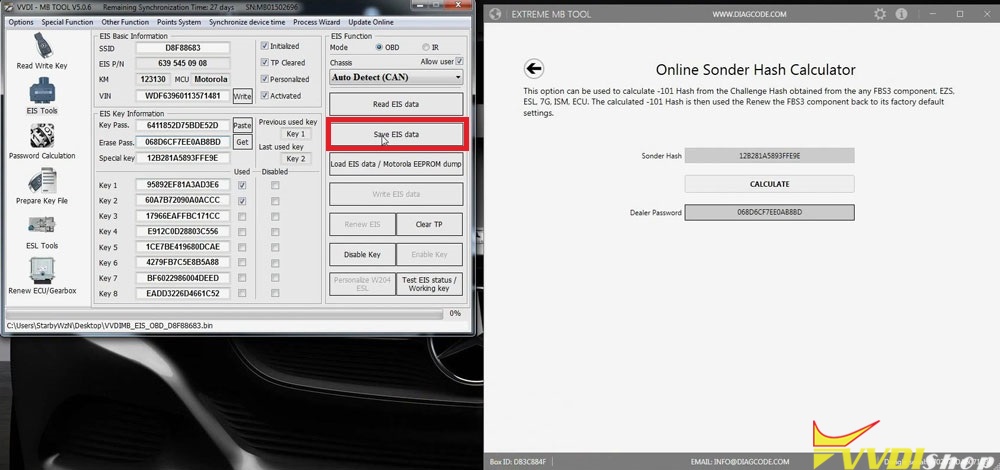This screenshot has width=1000, height=470.
Task: Select the OBD mode radio button
Action: click(379, 47)
